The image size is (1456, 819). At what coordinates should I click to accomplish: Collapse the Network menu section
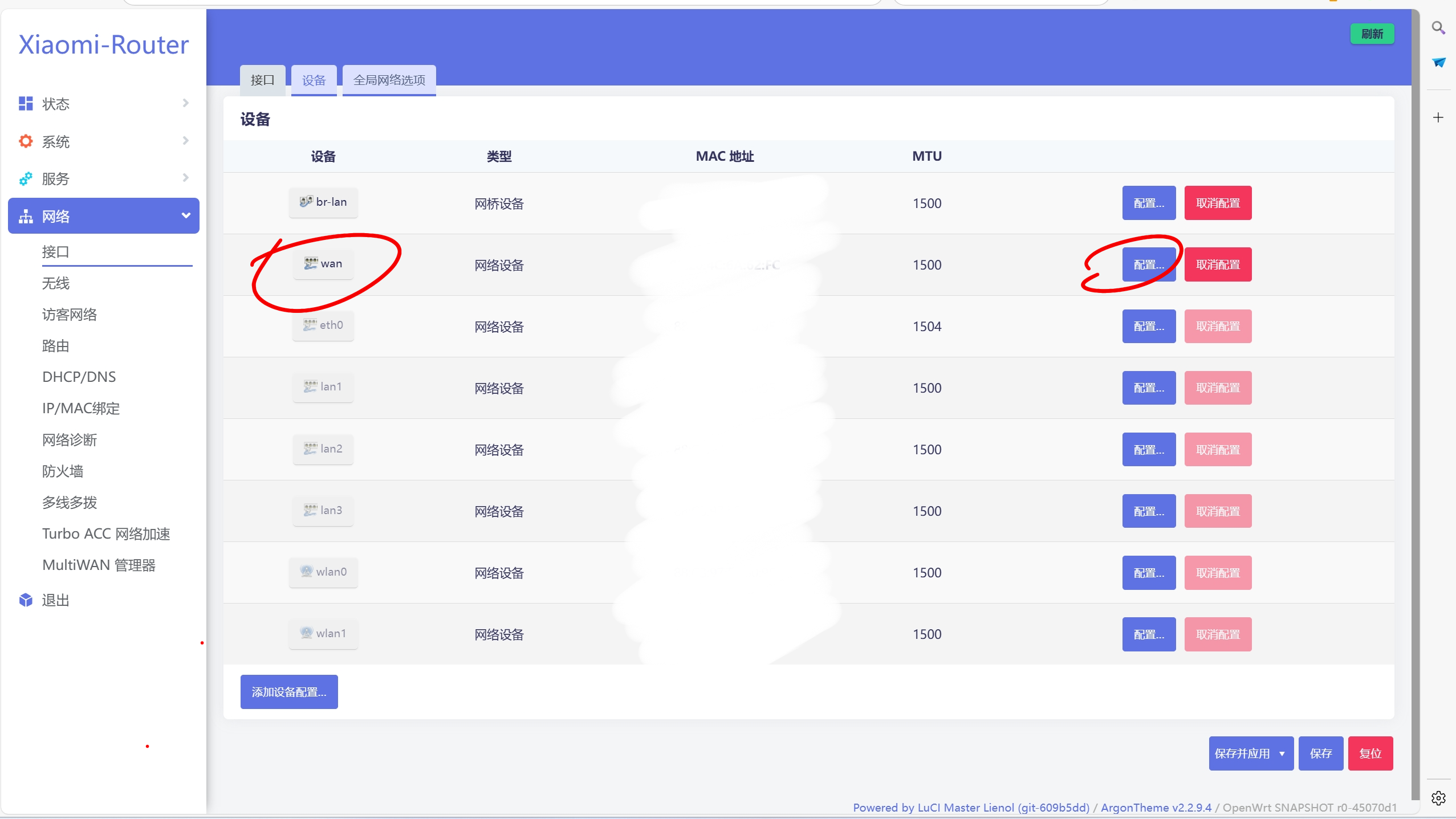185,215
